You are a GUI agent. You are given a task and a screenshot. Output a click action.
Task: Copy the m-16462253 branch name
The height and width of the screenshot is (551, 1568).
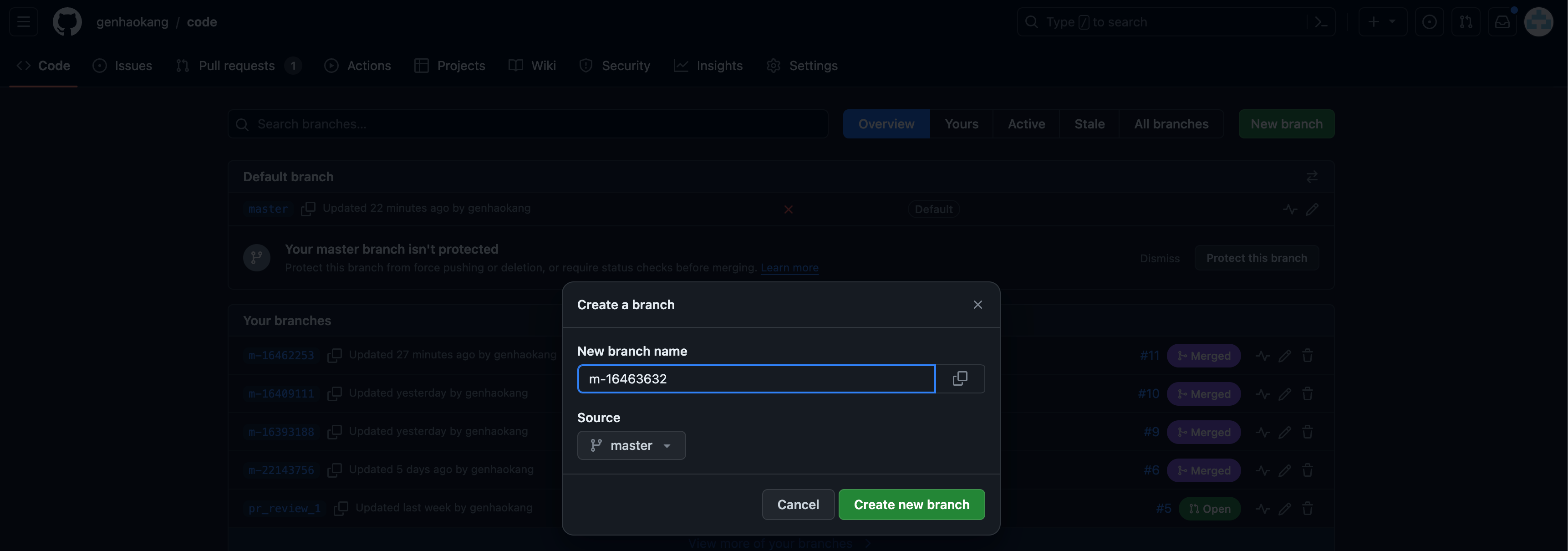click(x=334, y=356)
